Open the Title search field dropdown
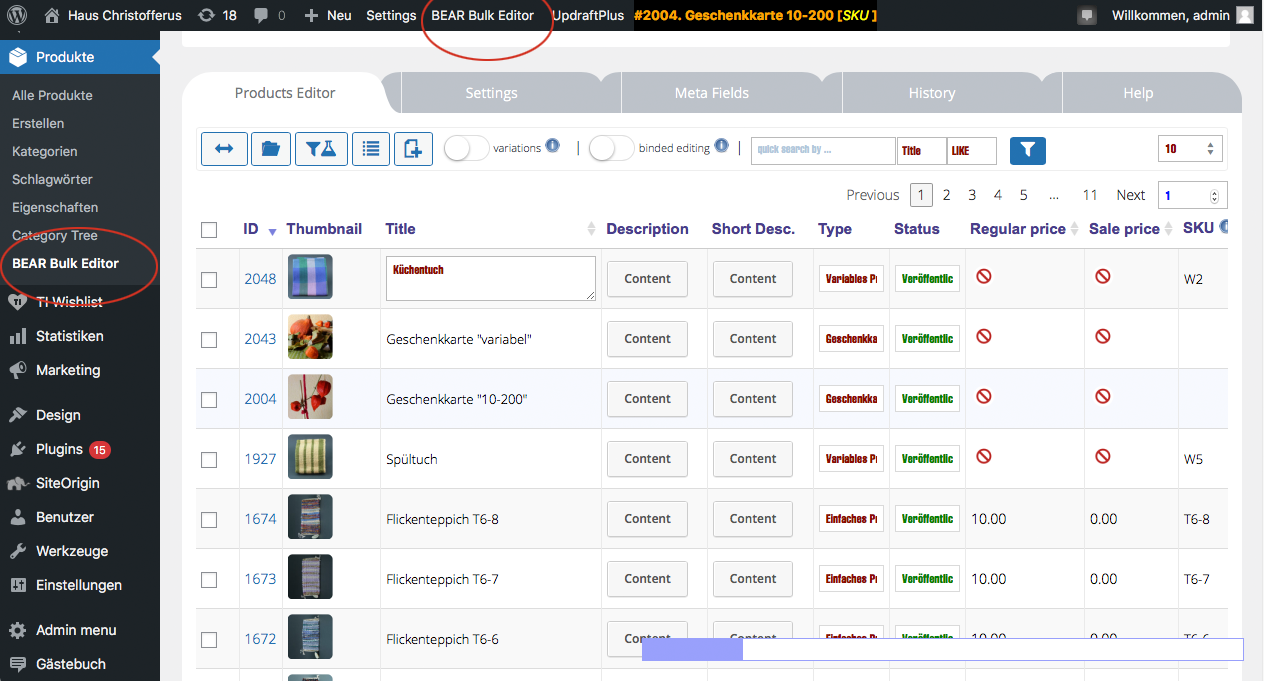Viewport: 1264px width, 681px height. (x=922, y=151)
